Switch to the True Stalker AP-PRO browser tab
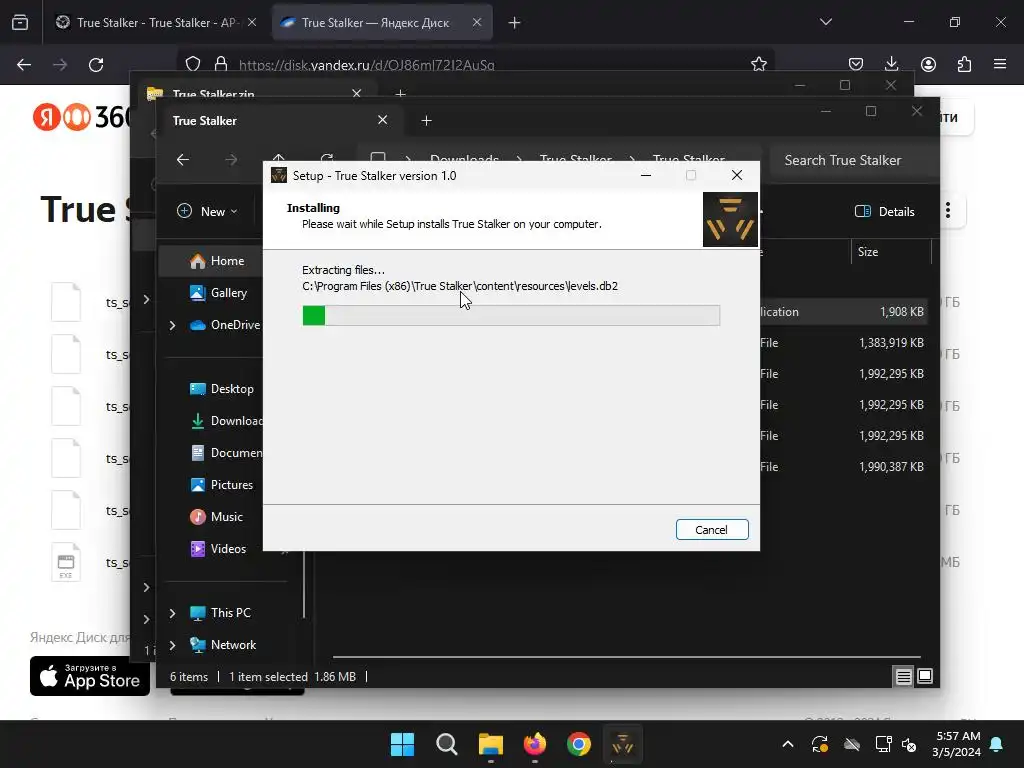Viewport: 1024px width, 768px height. (156, 22)
